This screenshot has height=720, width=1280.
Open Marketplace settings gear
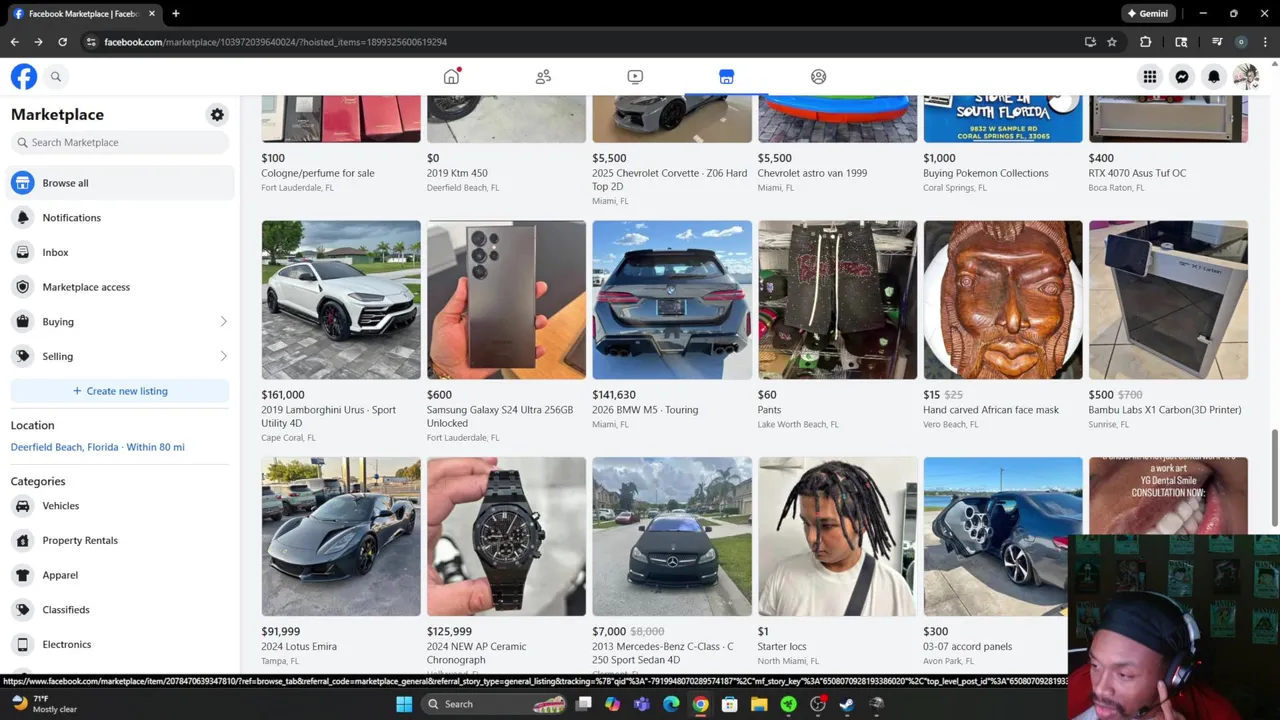click(217, 115)
